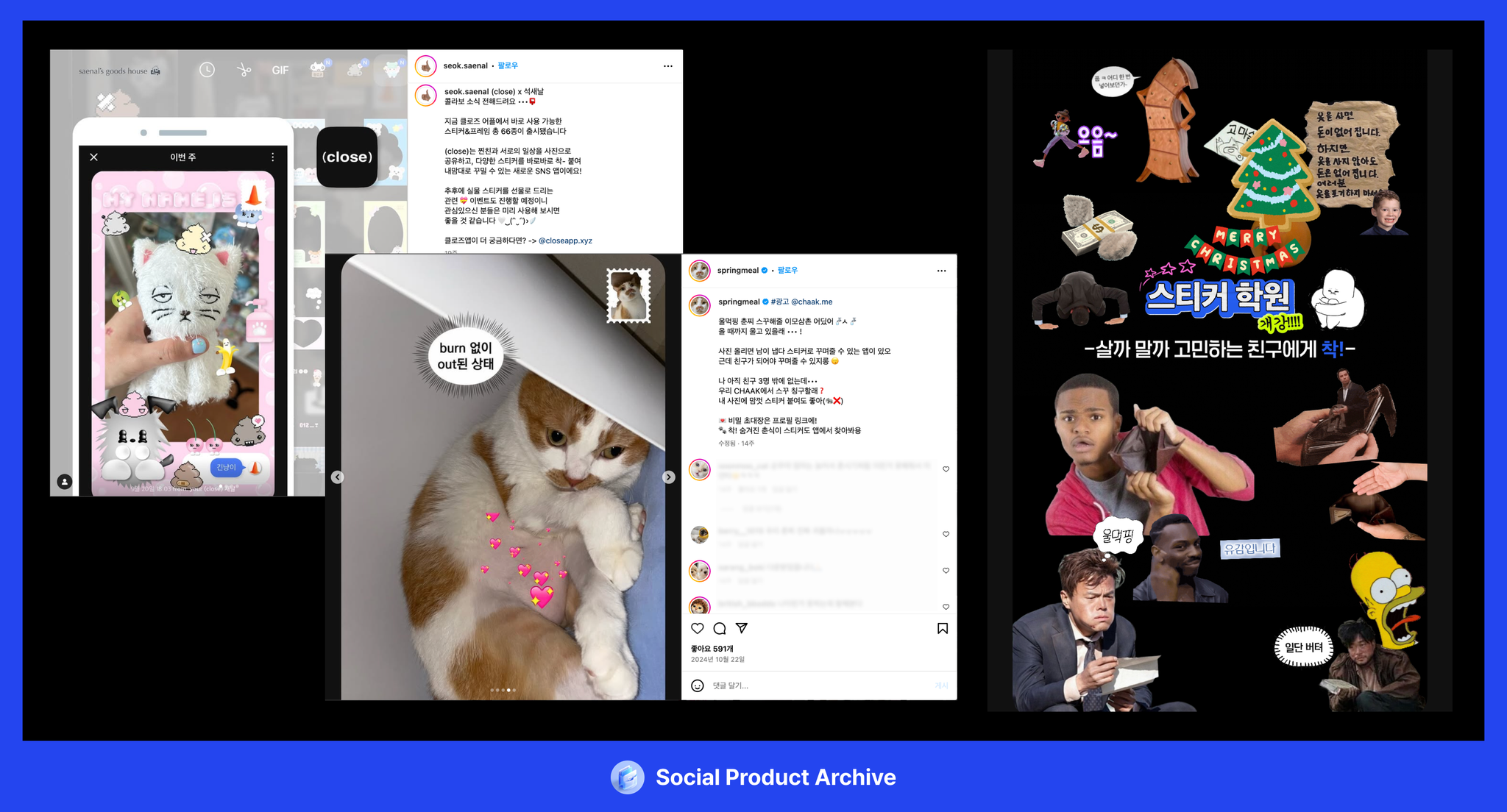
Task: Click the profile icon below the phone mockup
Action: (65, 482)
